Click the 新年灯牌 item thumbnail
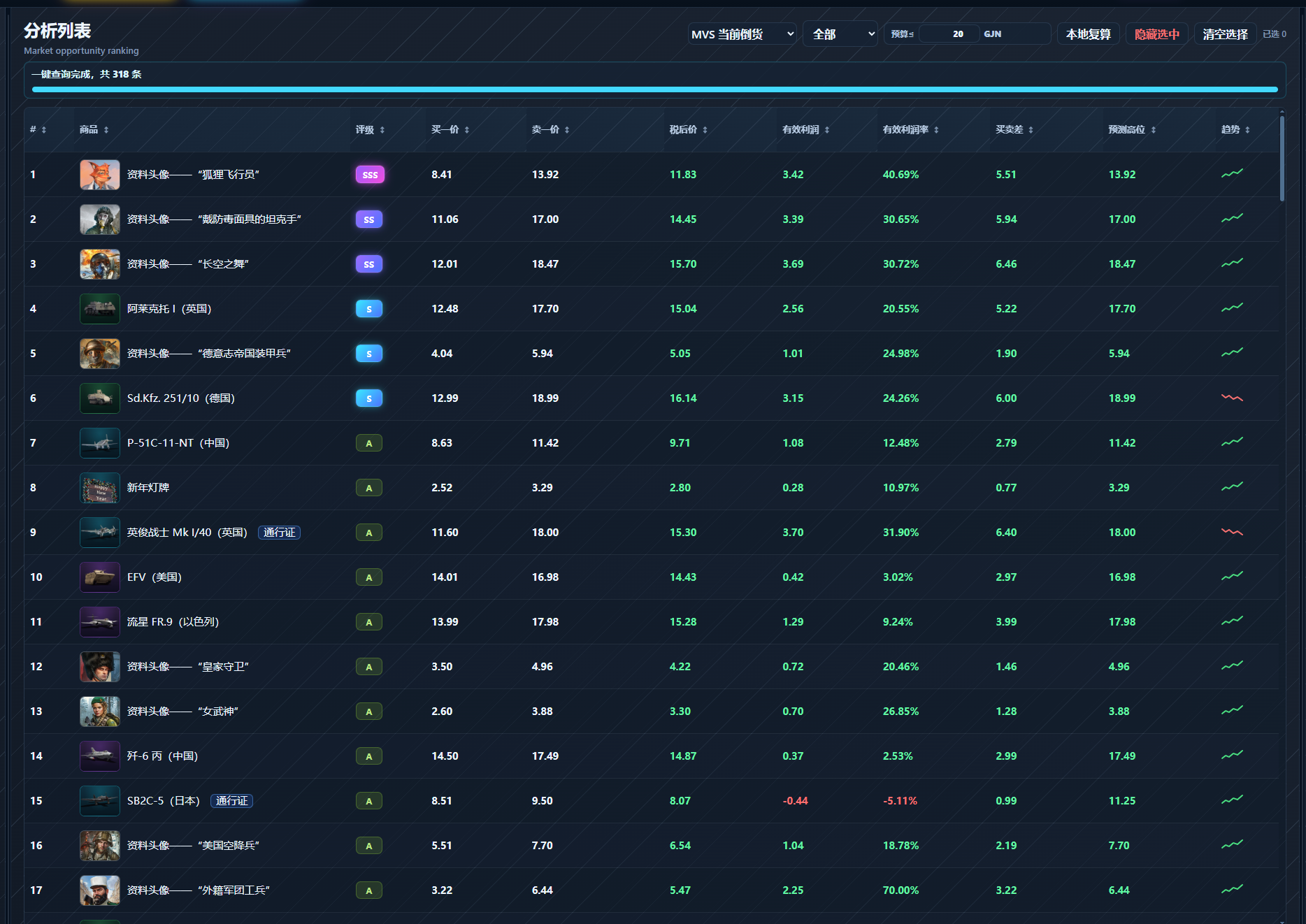Image resolution: width=1306 pixels, height=924 pixels. click(99, 488)
